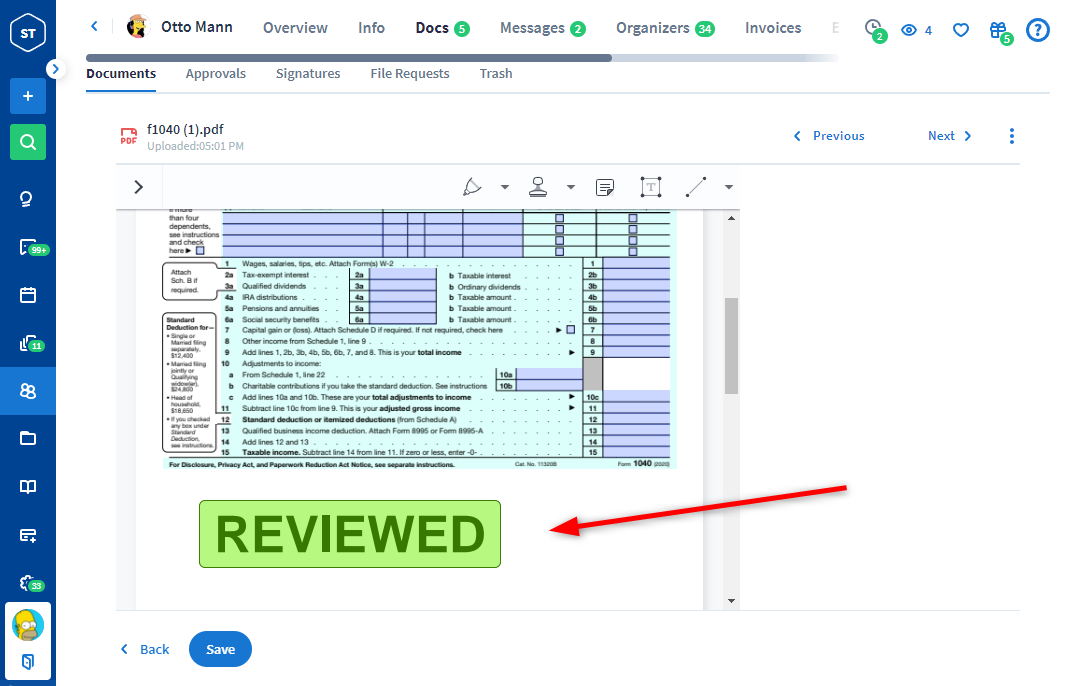Expand the viewer side panel chevron

click(138, 187)
